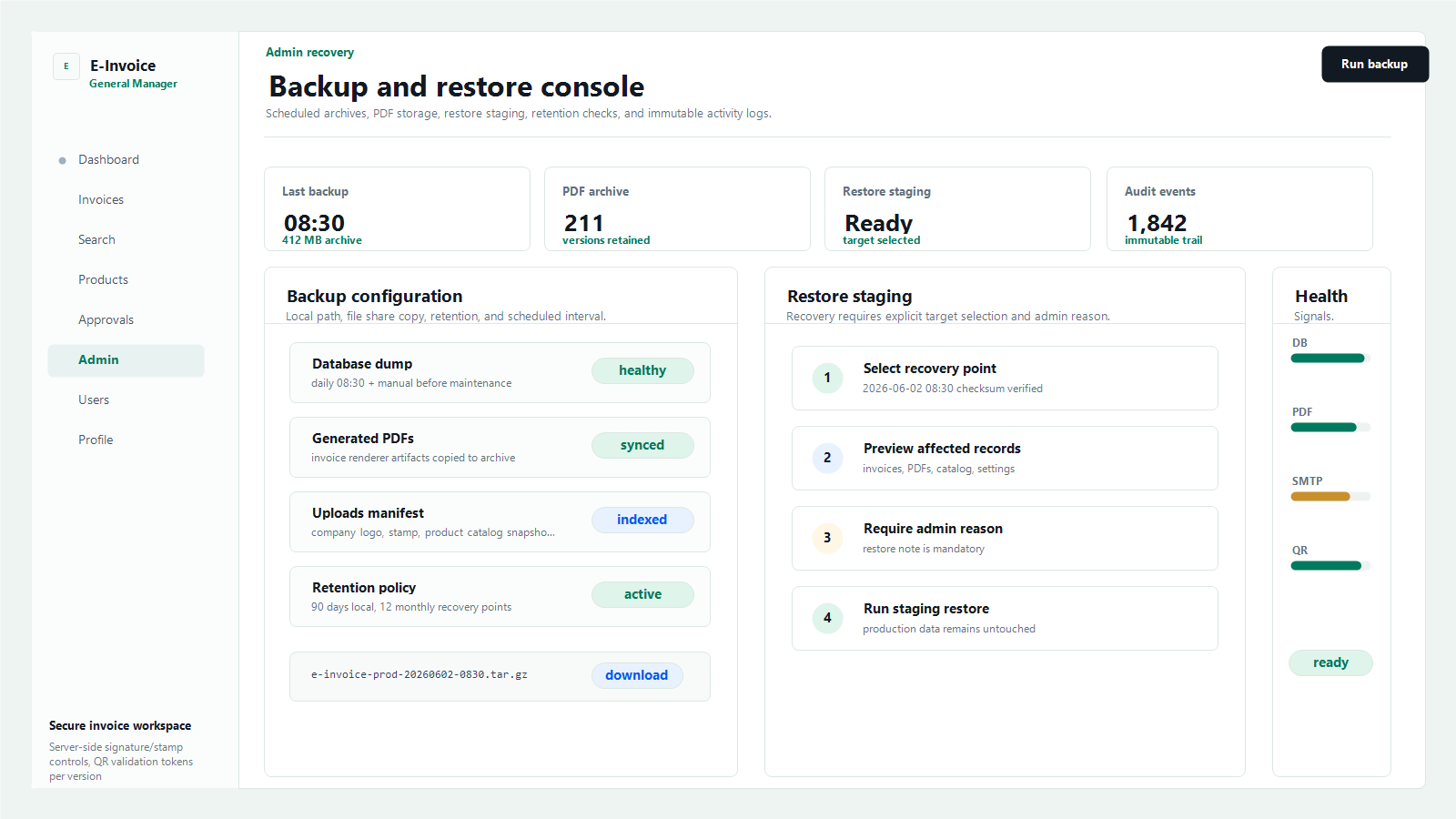1456x819 pixels.
Task: Select the Database dump row
Action: click(500, 373)
